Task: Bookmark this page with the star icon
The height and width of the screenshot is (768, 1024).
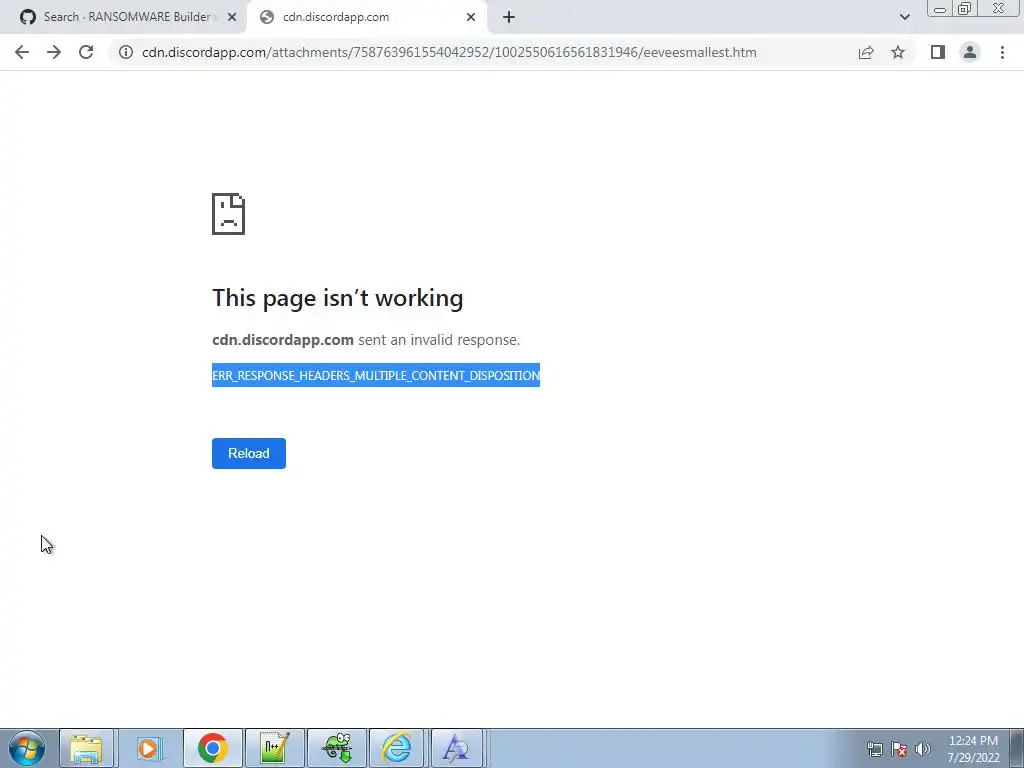Action: pos(898,52)
